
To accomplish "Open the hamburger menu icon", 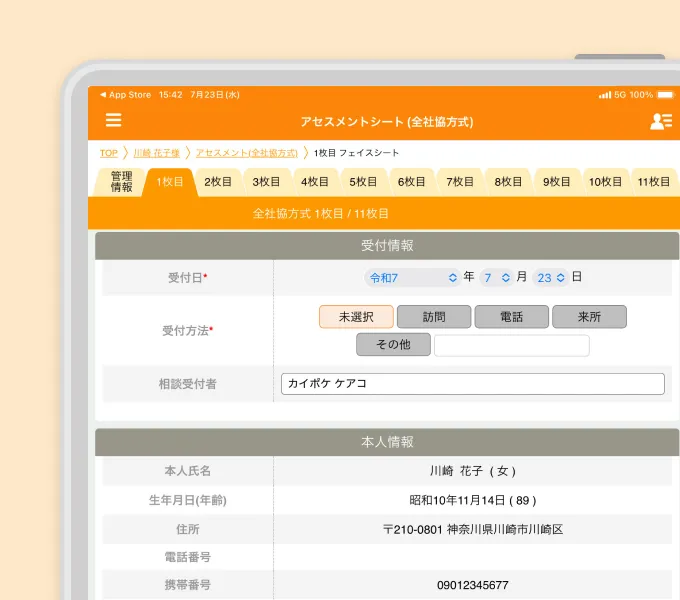I will coord(114,121).
